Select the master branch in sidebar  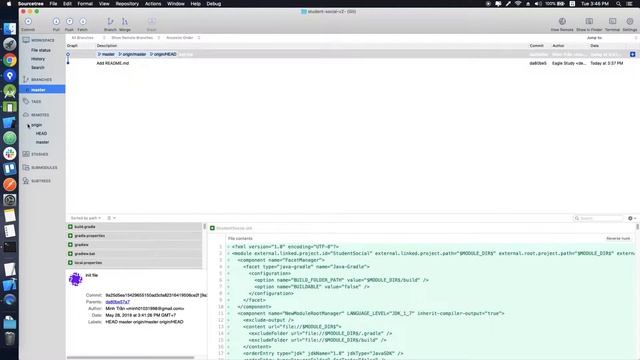tap(42, 89)
